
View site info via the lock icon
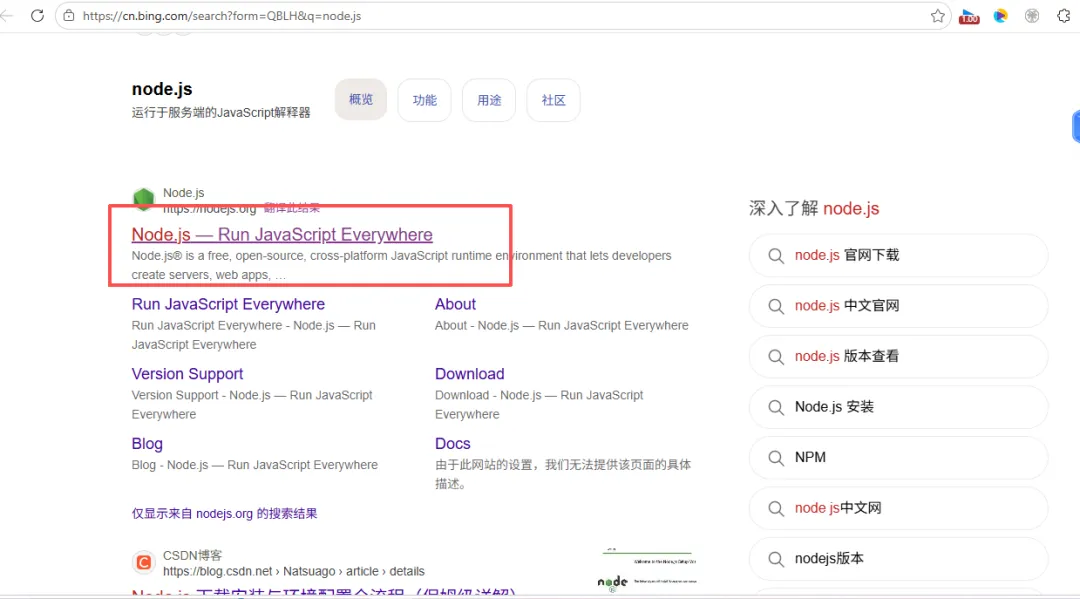coord(69,15)
